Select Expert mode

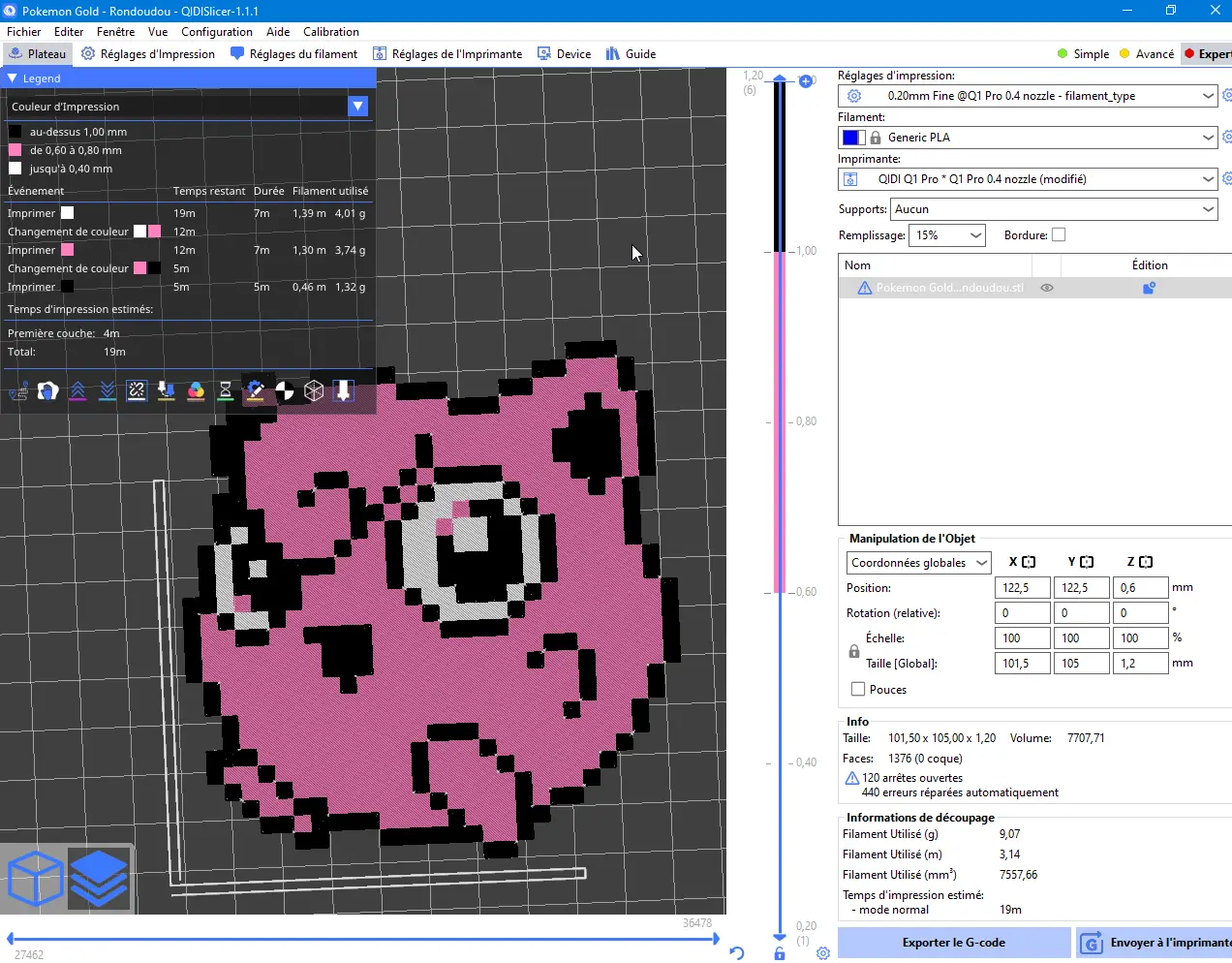click(1207, 54)
